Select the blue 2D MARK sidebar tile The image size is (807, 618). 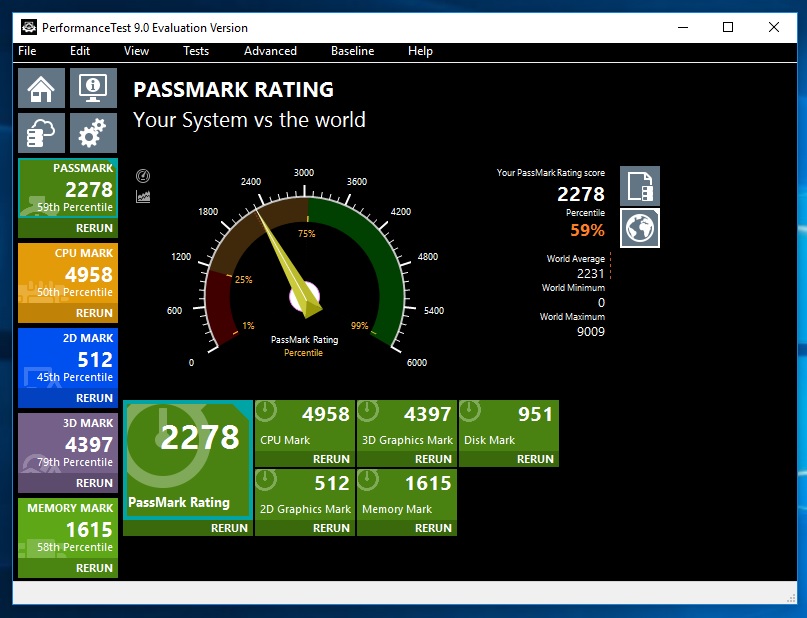68,358
